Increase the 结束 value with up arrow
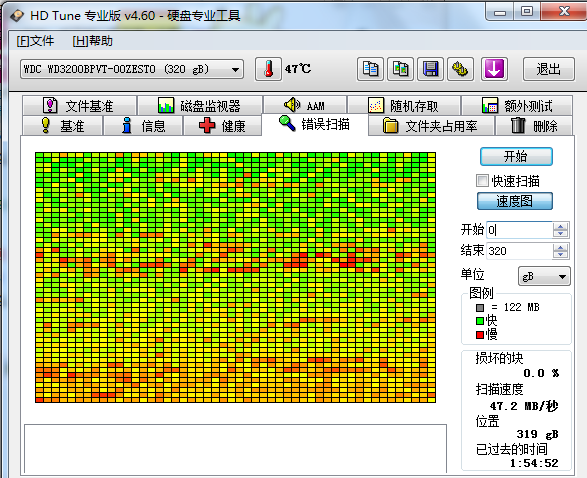The width and height of the screenshot is (587, 478). pos(560,247)
